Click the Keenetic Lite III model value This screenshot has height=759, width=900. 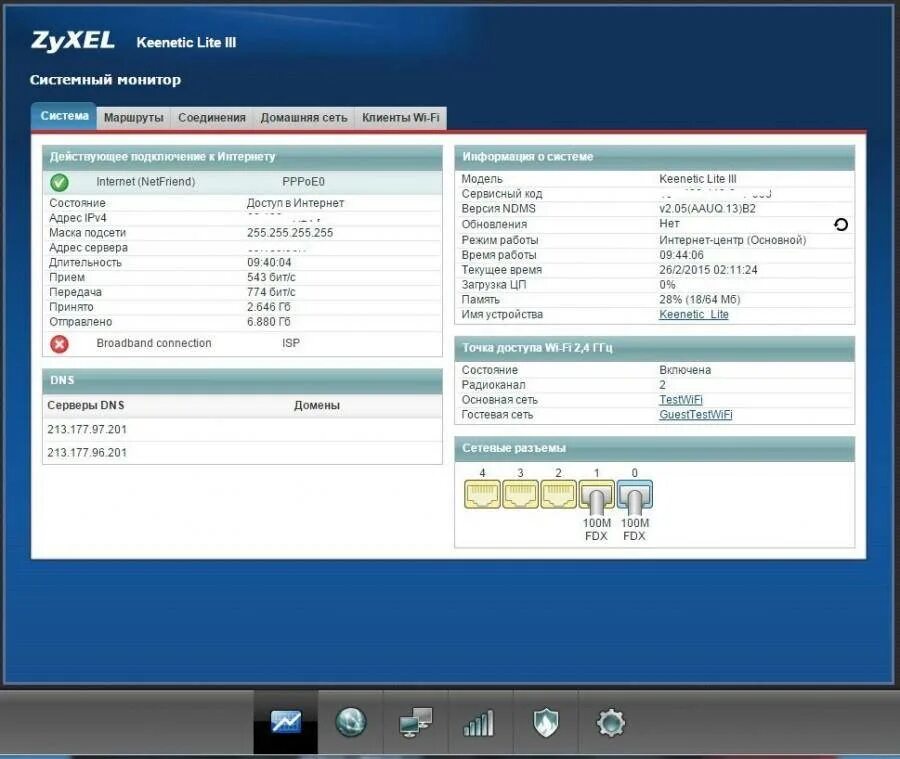pos(697,179)
